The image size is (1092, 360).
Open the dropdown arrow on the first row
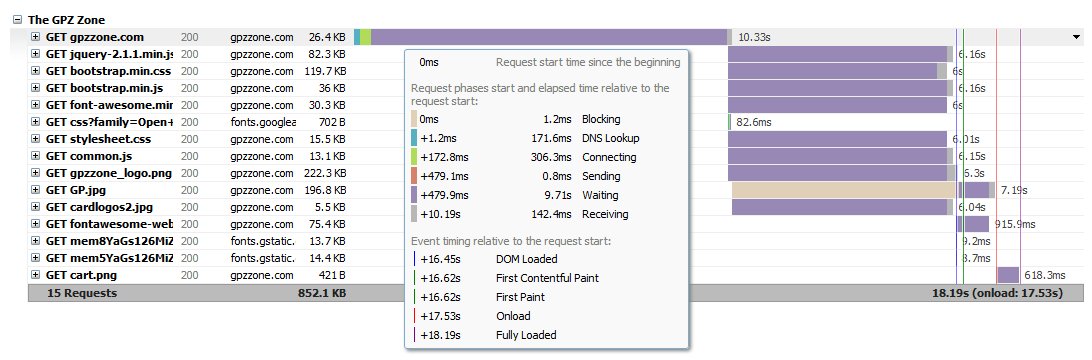[1077, 38]
